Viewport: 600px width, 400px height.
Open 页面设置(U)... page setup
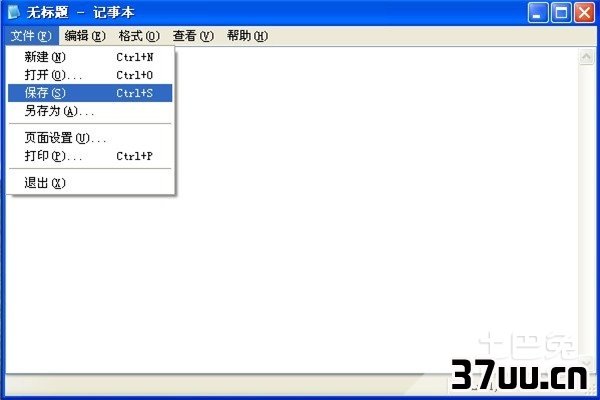pyautogui.click(x=90, y=138)
